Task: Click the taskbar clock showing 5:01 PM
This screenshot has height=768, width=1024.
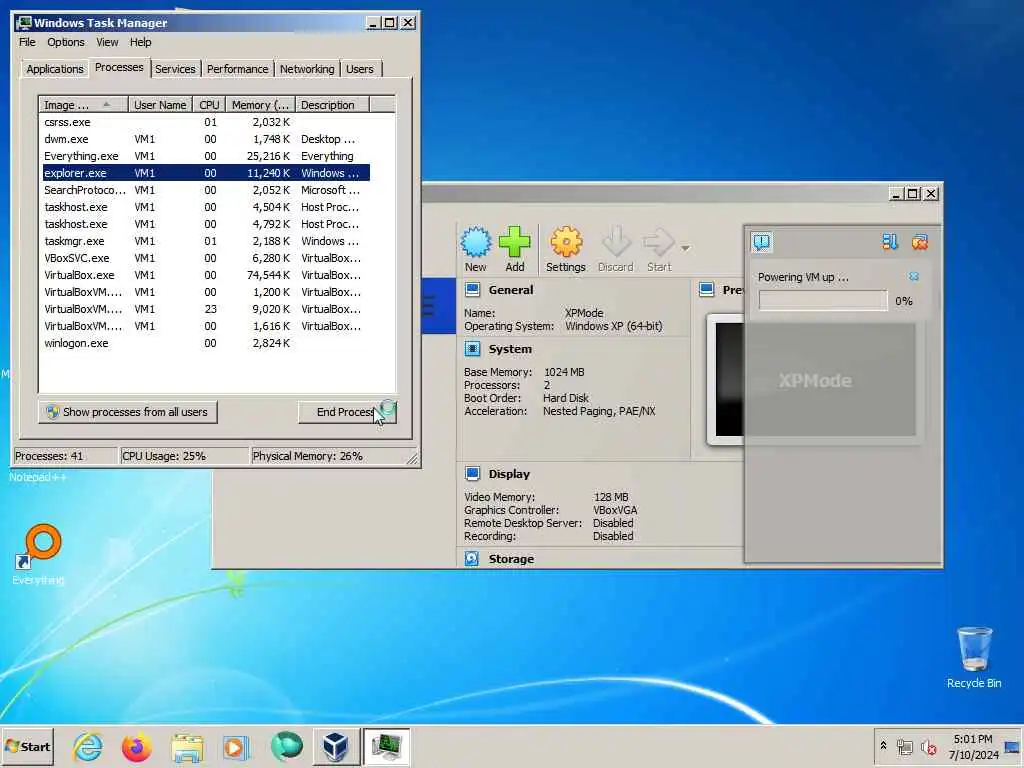Action: (x=973, y=746)
